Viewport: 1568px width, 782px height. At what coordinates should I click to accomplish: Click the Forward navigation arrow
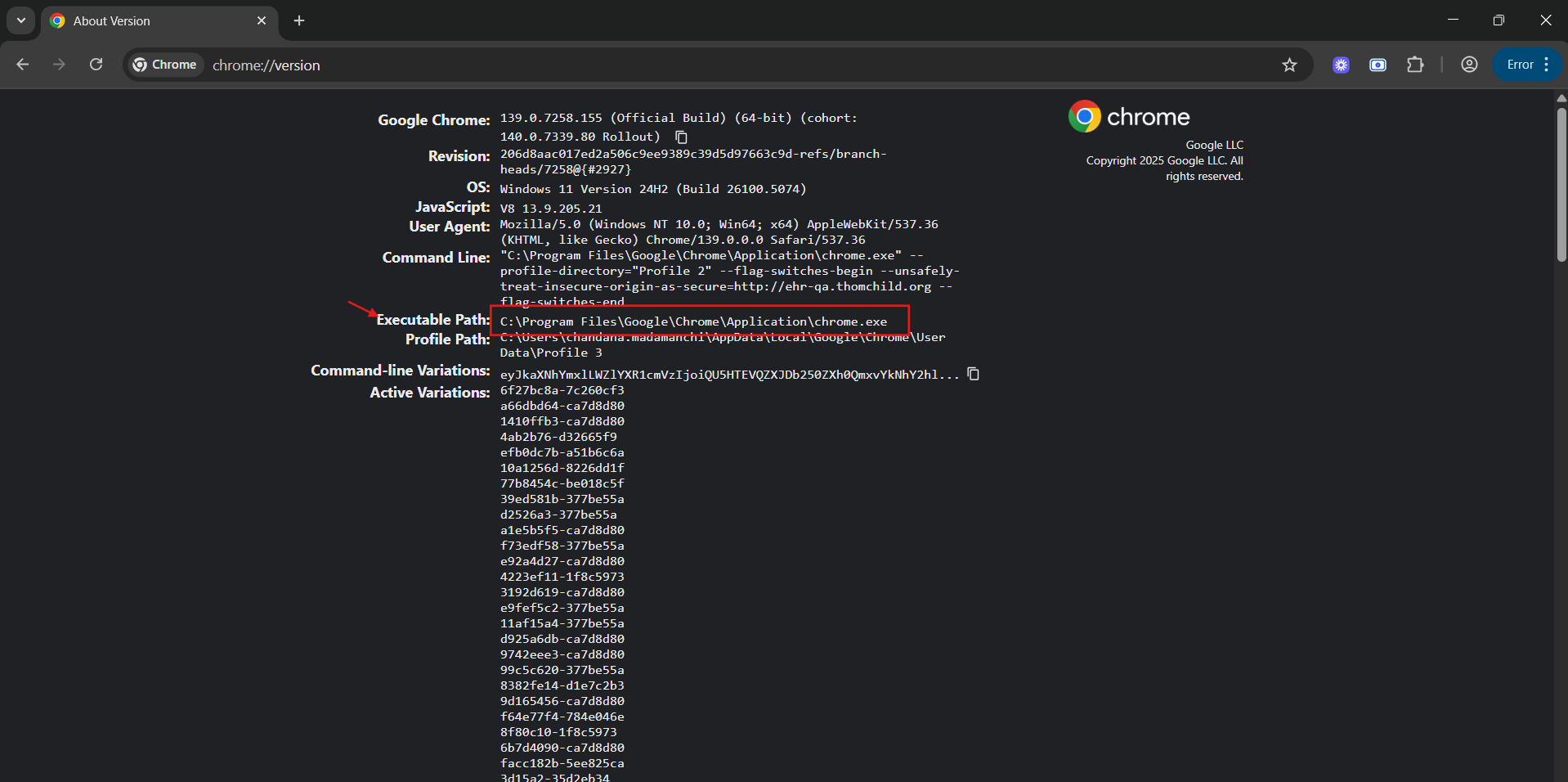click(x=59, y=65)
